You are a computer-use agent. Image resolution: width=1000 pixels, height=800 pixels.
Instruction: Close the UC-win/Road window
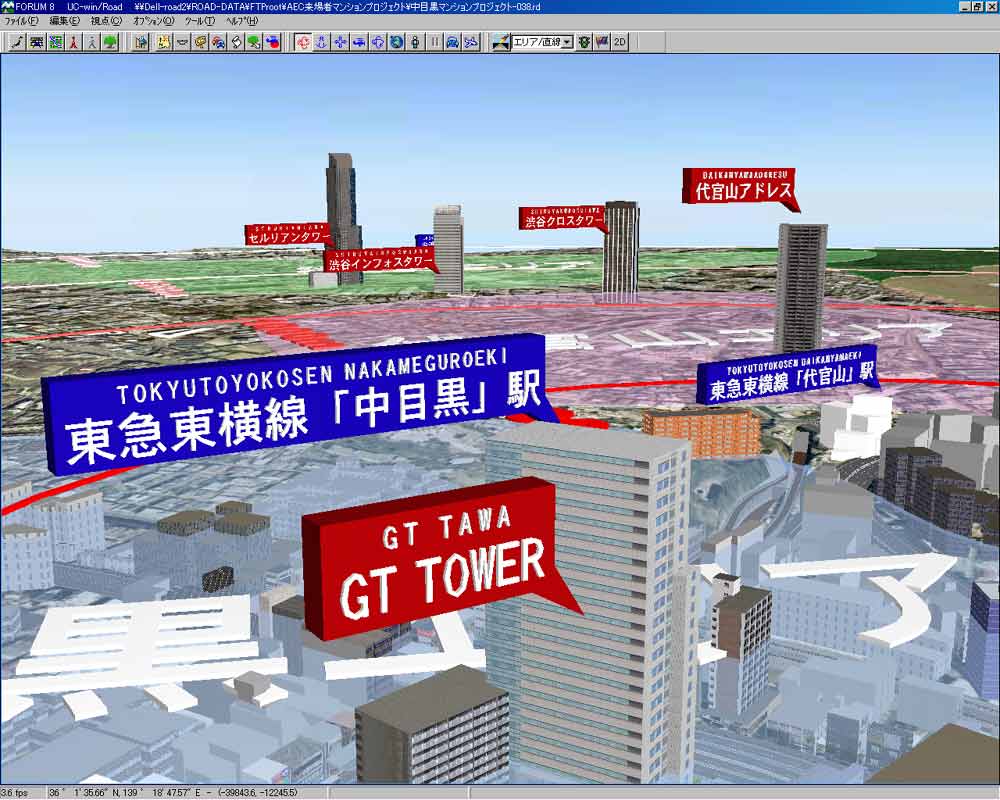[990, 6]
